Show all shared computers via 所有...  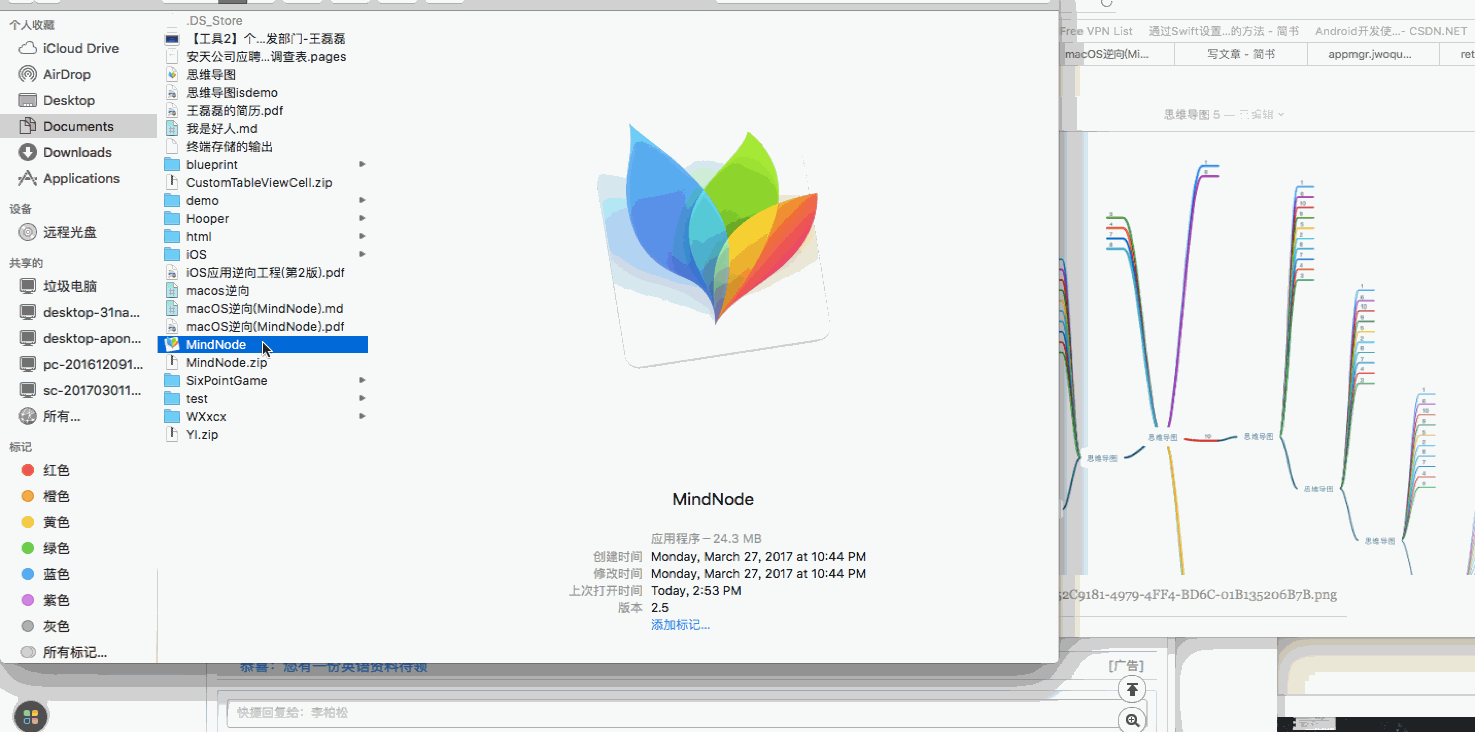click(61, 416)
